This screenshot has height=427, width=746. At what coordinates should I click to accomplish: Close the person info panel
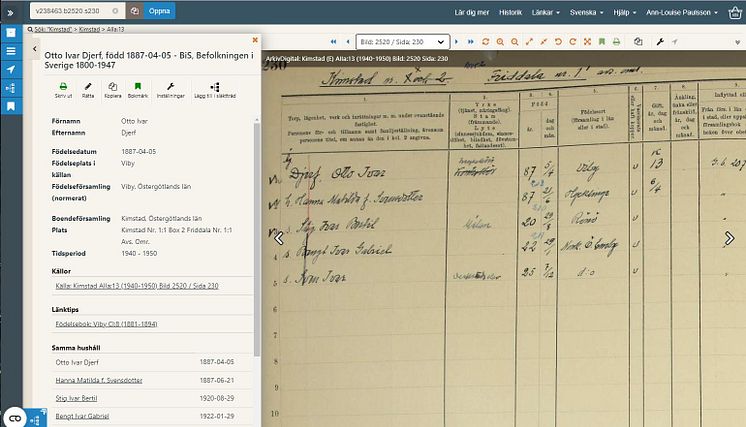pyautogui.click(x=255, y=40)
